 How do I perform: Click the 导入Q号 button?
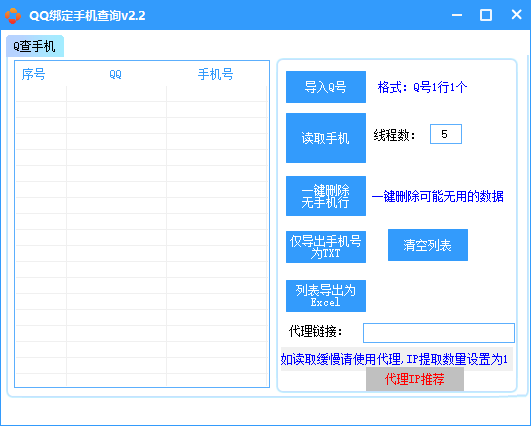pos(326,87)
